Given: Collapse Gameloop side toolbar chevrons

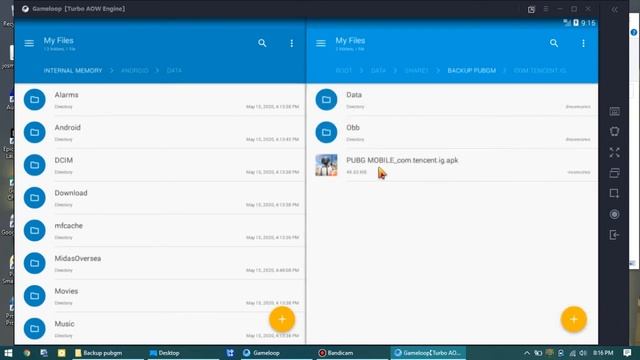Looking at the screenshot, I should coord(615,9).
